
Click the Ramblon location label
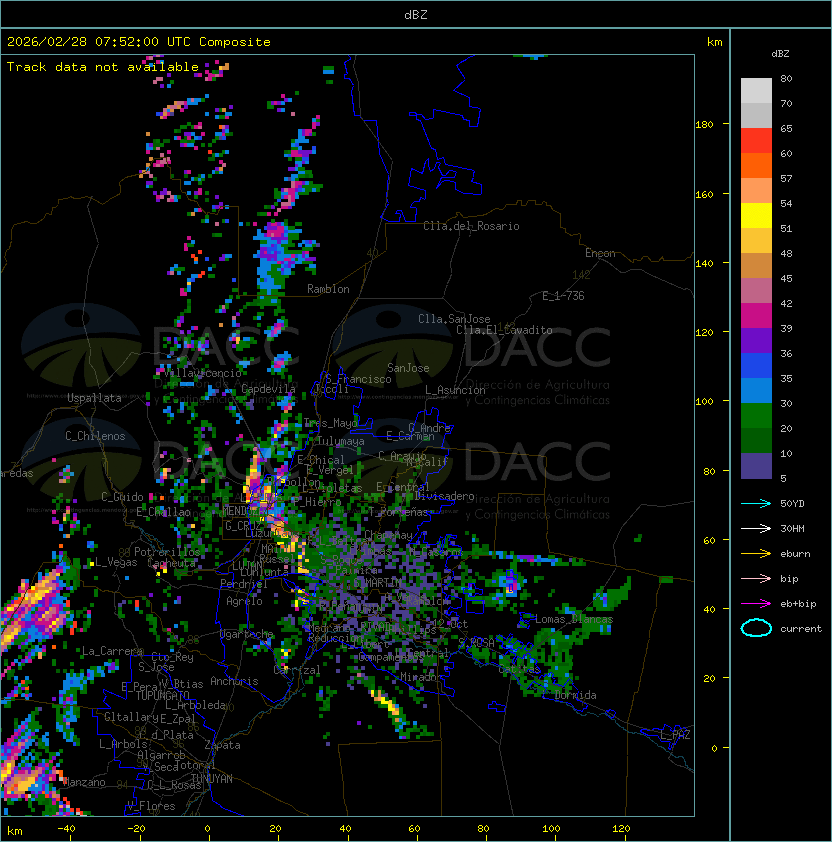(x=328, y=289)
